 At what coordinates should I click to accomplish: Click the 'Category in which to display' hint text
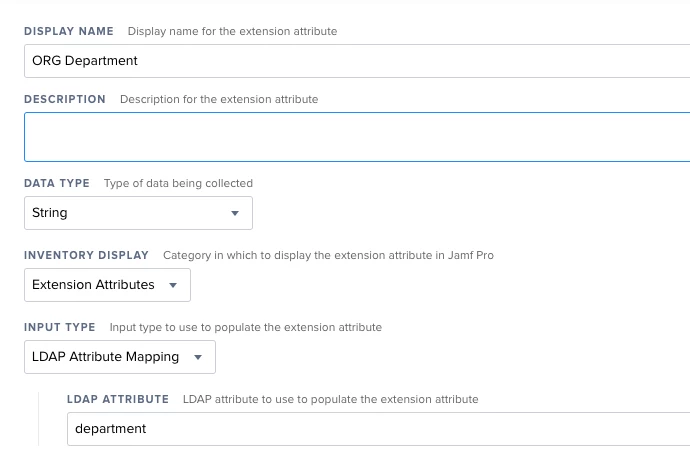pos(328,255)
